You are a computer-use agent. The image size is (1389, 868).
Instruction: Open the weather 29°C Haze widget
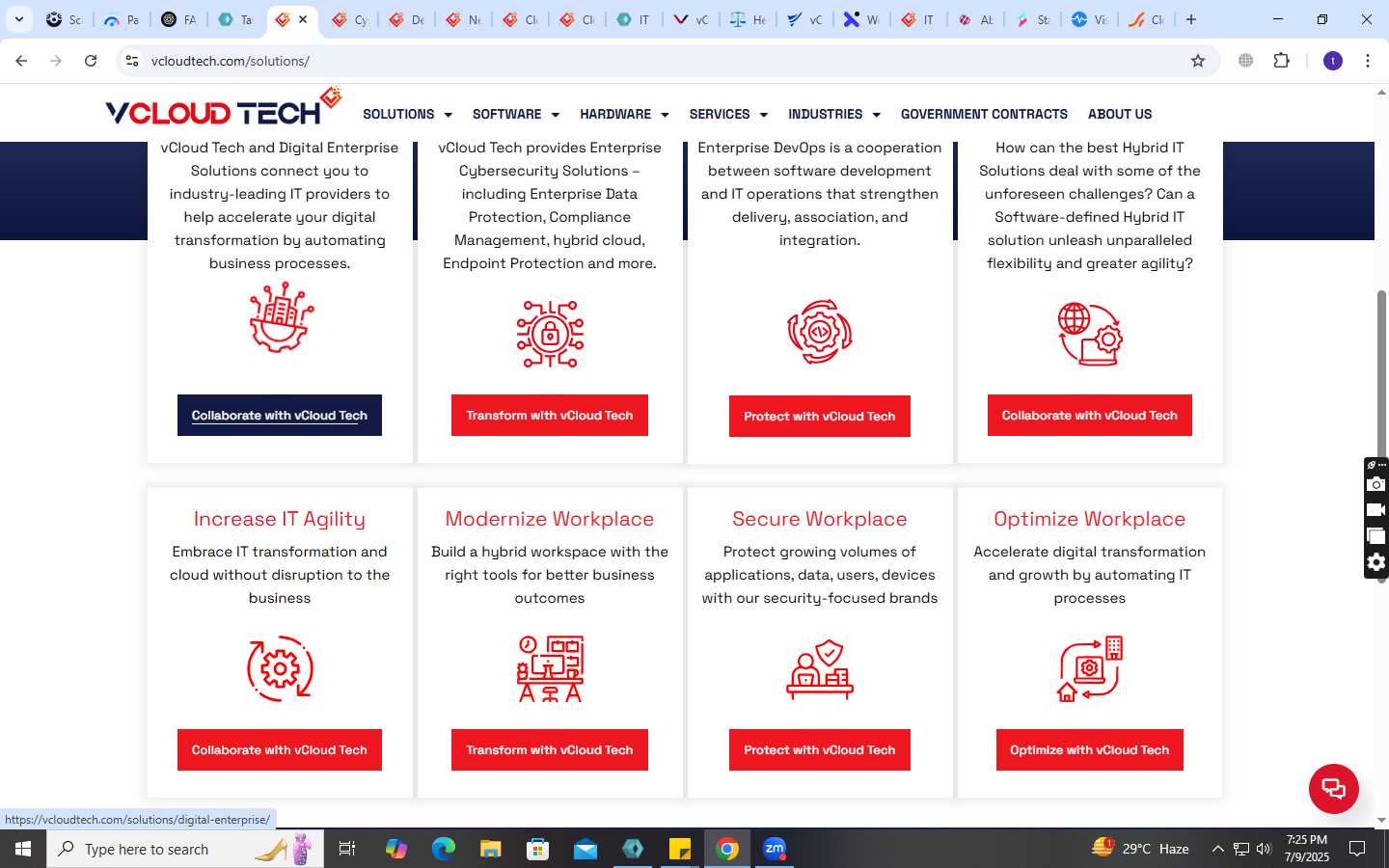coord(1140,849)
